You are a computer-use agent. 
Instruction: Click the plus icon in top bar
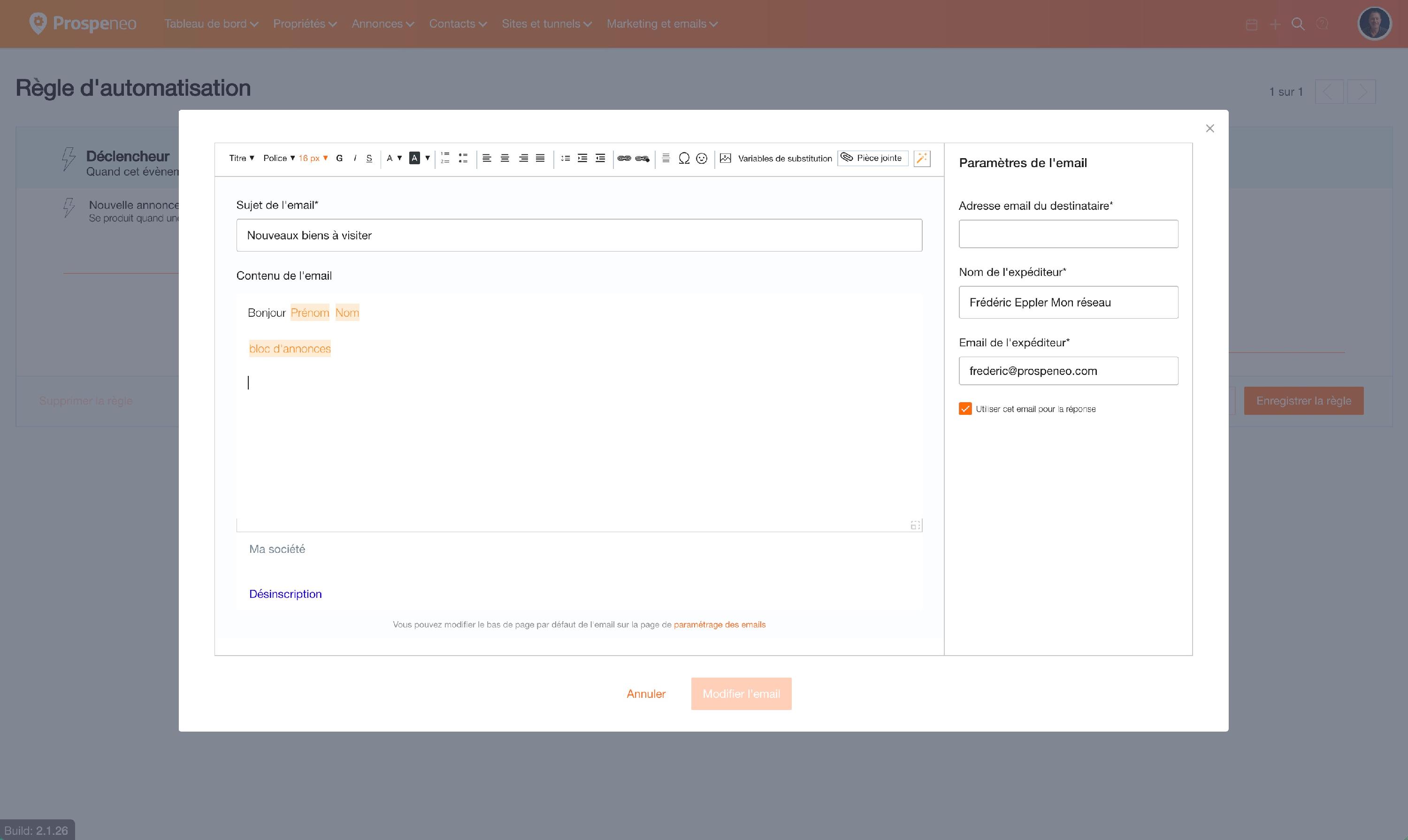(x=1275, y=24)
